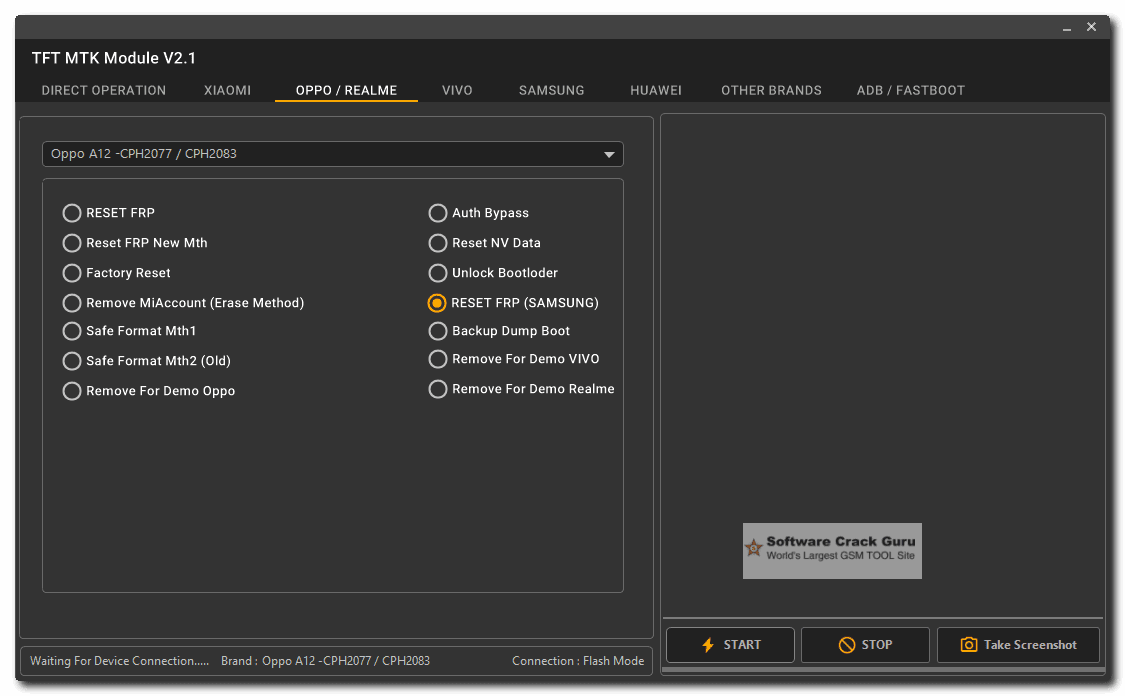
Task: Click the camera icon on Take Screenshot
Action: click(x=969, y=644)
